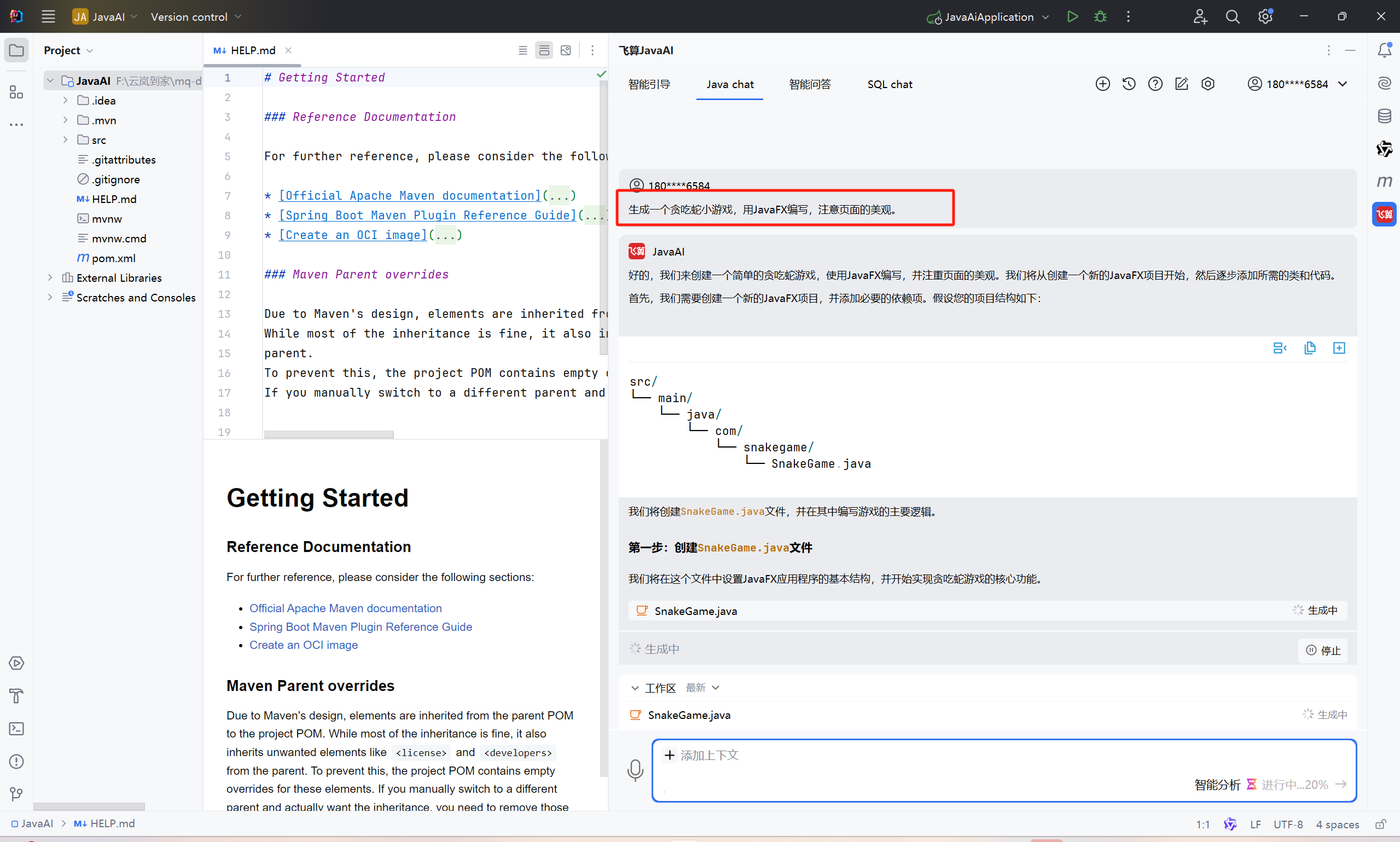Open the Git tool window icon
The width and height of the screenshot is (1400, 842).
[x=16, y=794]
